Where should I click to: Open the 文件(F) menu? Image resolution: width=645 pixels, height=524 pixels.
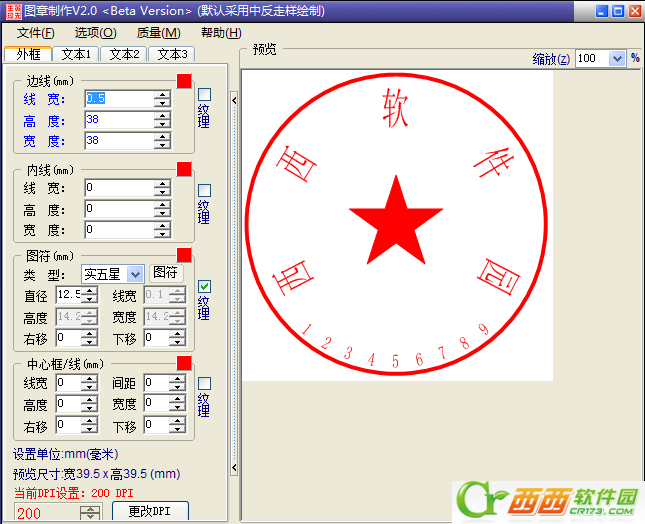tap(35, 33)
